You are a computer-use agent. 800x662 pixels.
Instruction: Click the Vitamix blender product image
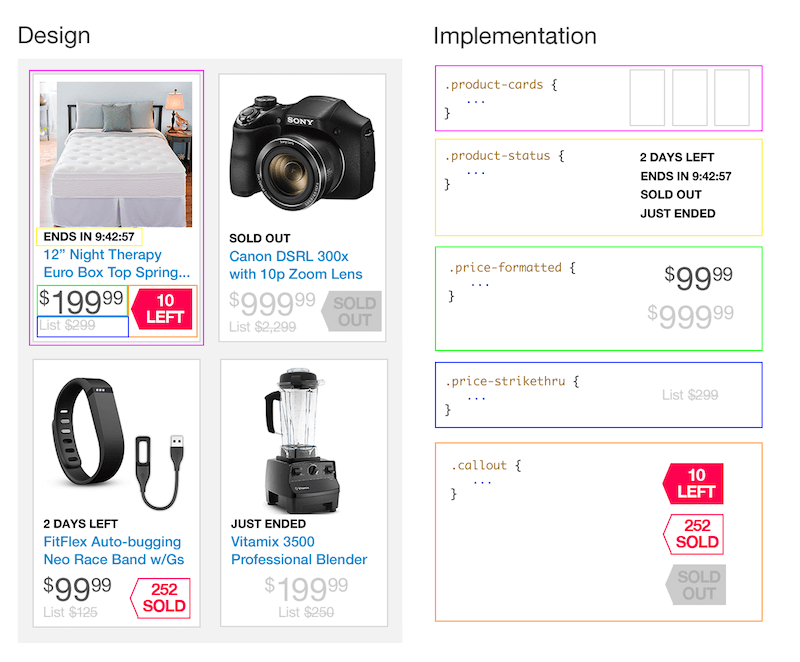point(299,436)
